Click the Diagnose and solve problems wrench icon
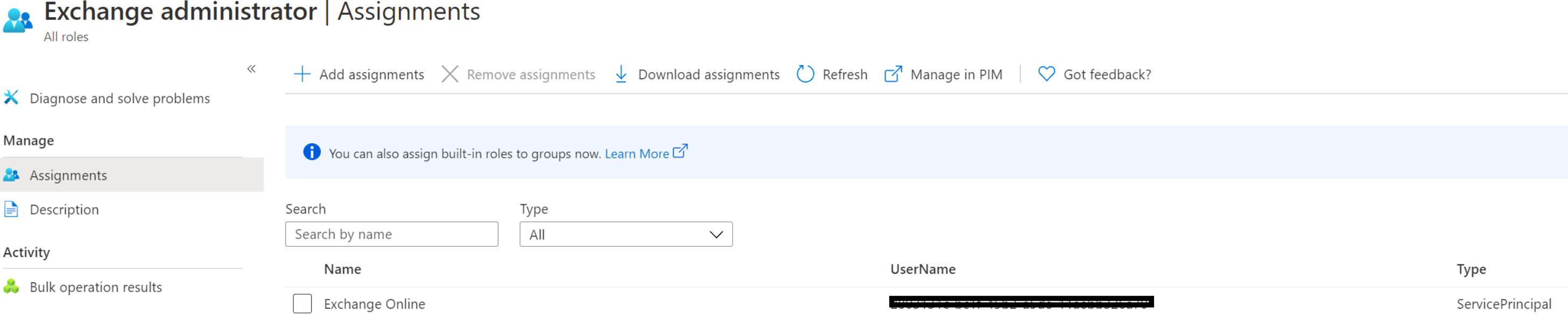 coord(11,98)
